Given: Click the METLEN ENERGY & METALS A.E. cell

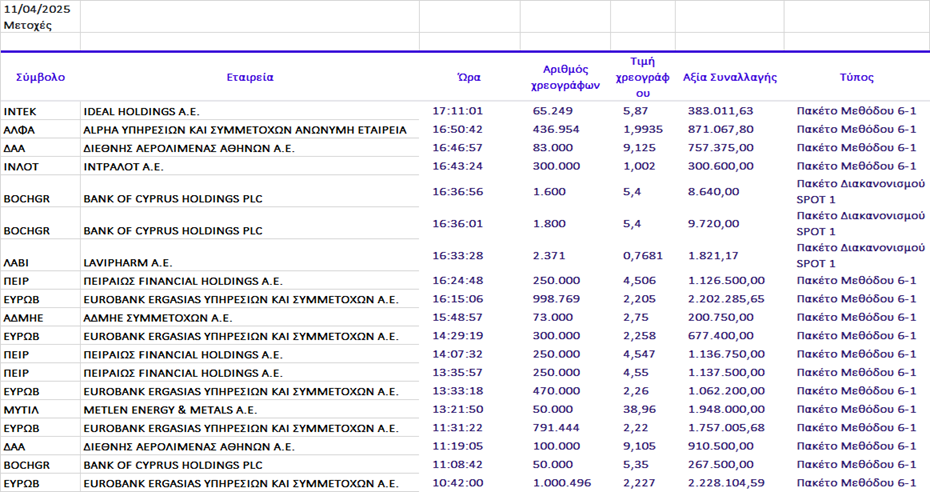Looking at the screenshot, I should (x=170, y=409).
